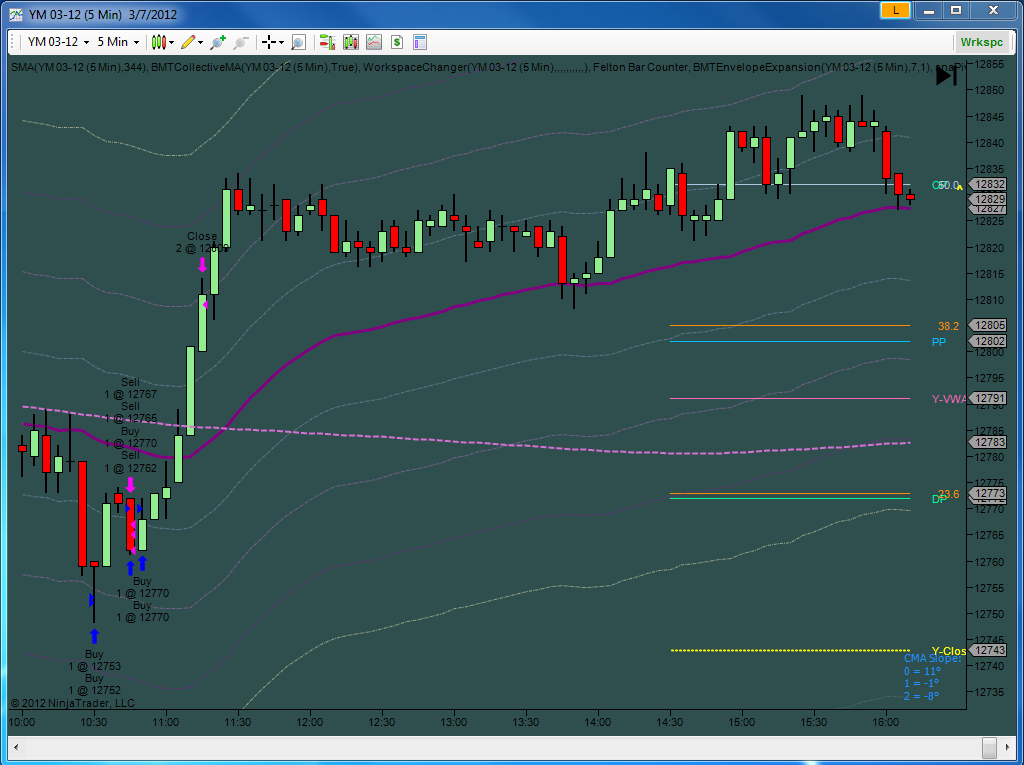Click the orange 38.2 Fibonacci label
The image size is (1024, 765).
click(x=948, y=327)
